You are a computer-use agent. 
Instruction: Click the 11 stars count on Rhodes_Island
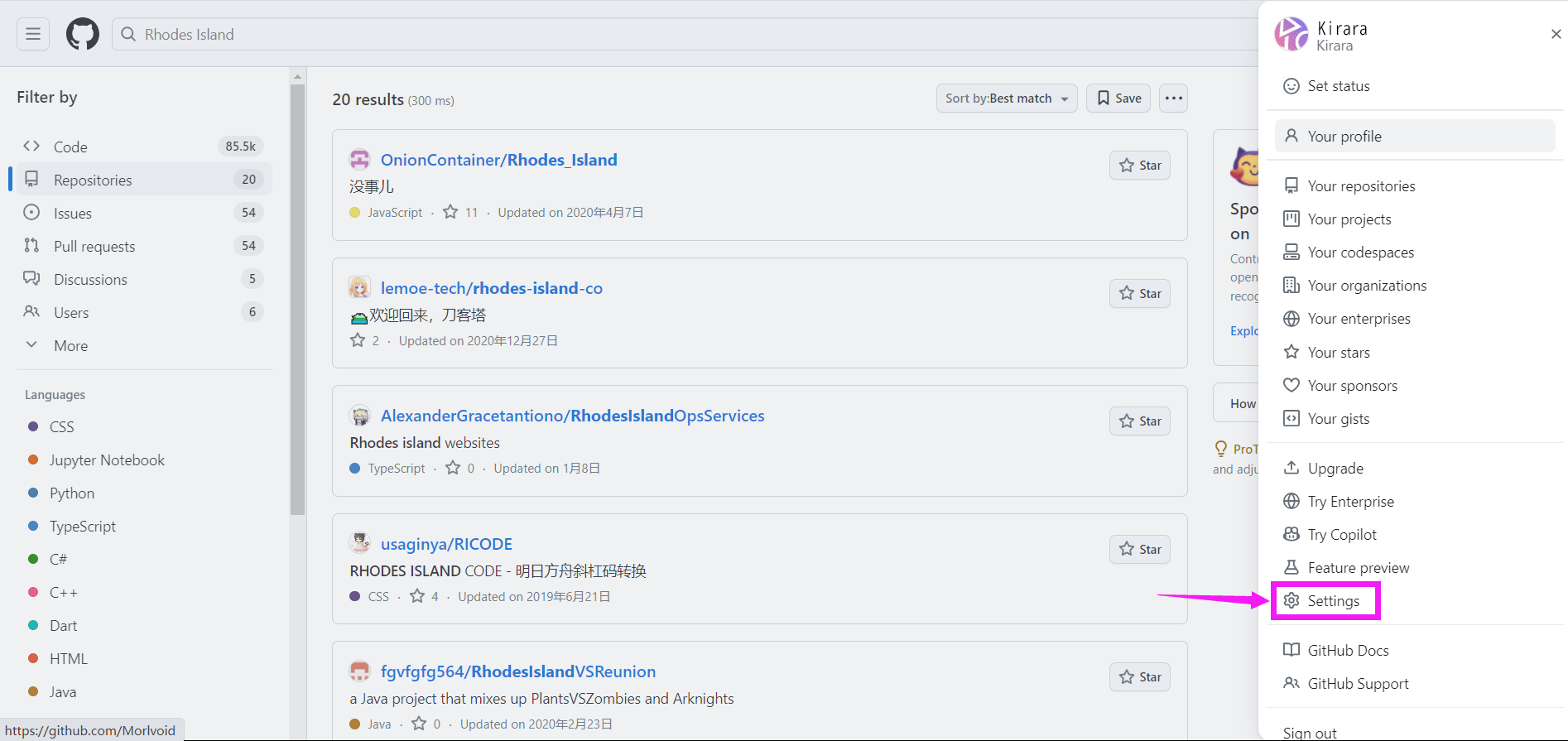(461, 212)
